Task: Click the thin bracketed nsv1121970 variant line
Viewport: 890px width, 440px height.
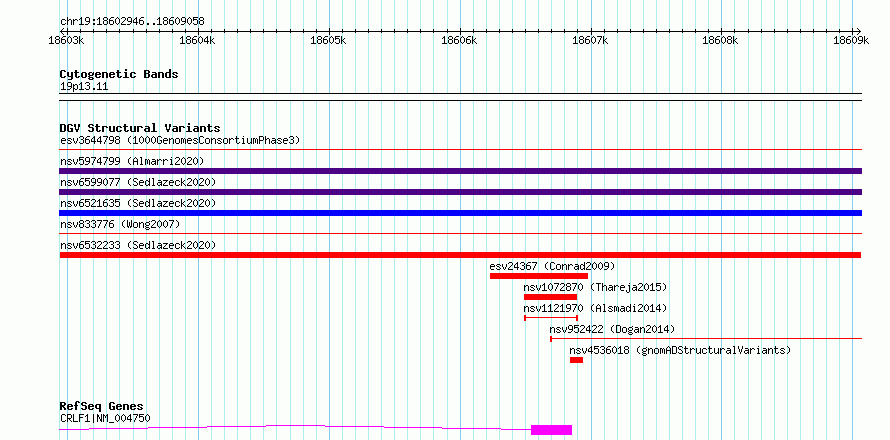Action: pos(551,318)
